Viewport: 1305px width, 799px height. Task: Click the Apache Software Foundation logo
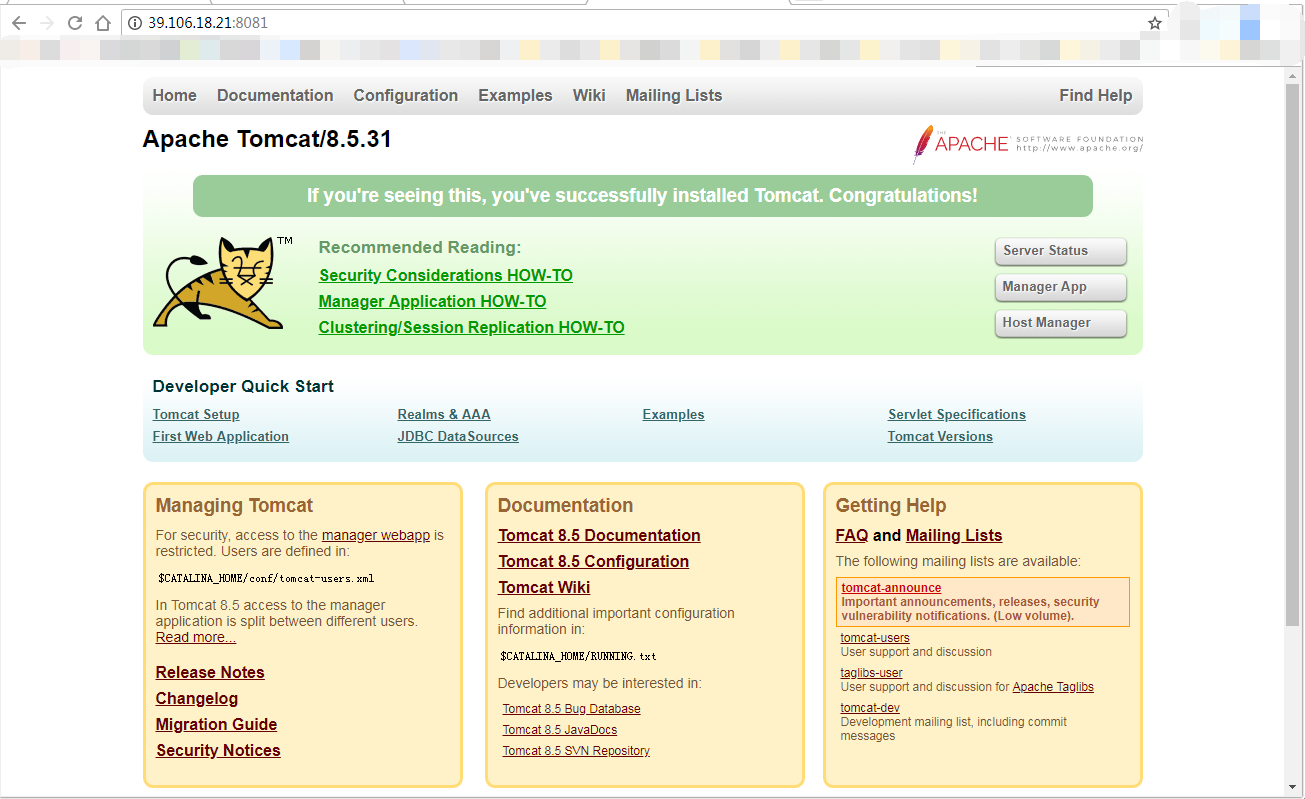tap(1027, 144)
